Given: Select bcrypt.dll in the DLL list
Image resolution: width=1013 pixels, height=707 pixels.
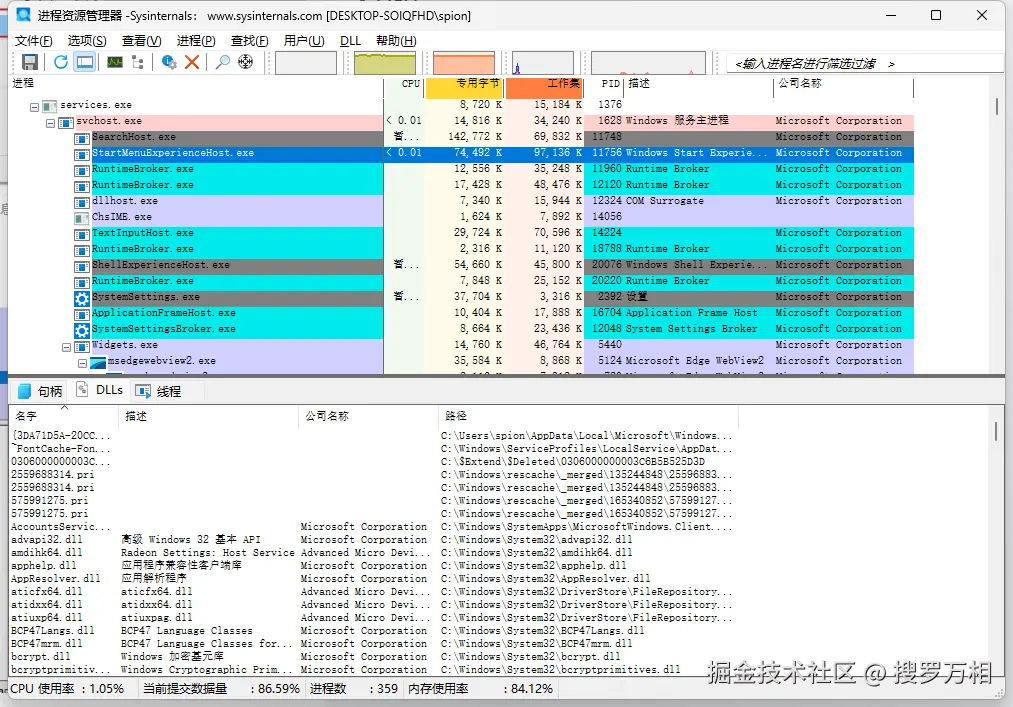Looking at the screenshot, I should pyautogui.click(x=373, y=657).
